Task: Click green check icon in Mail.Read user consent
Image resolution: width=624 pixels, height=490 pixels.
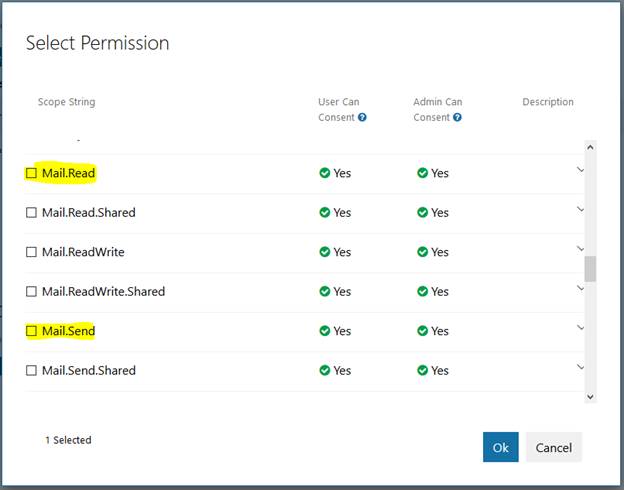Action: (x=325, y=173)
